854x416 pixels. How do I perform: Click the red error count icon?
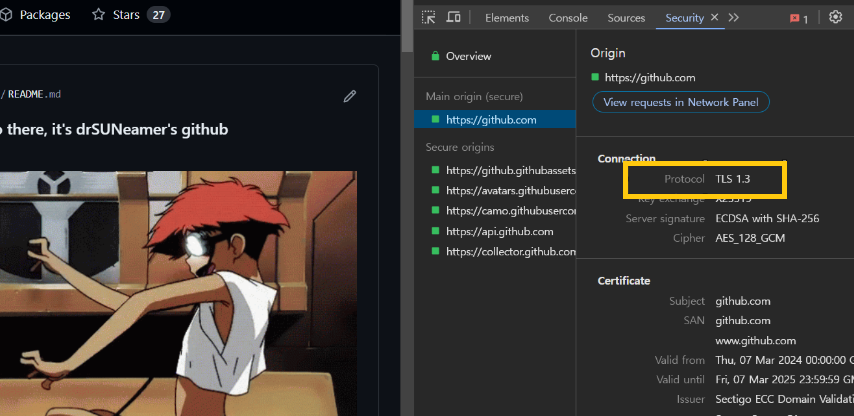pos(795,19)
